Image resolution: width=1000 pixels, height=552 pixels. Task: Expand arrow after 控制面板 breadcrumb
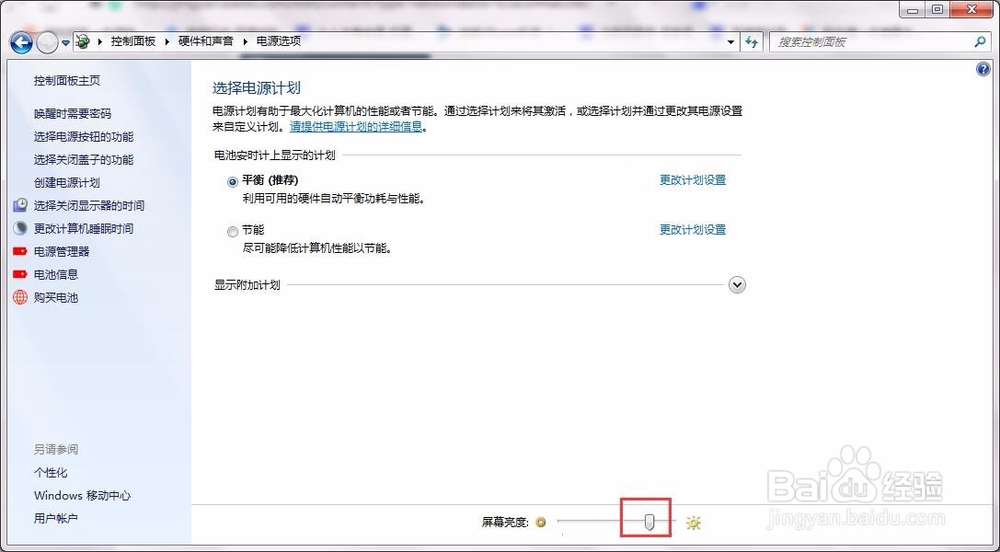[167, 42]
